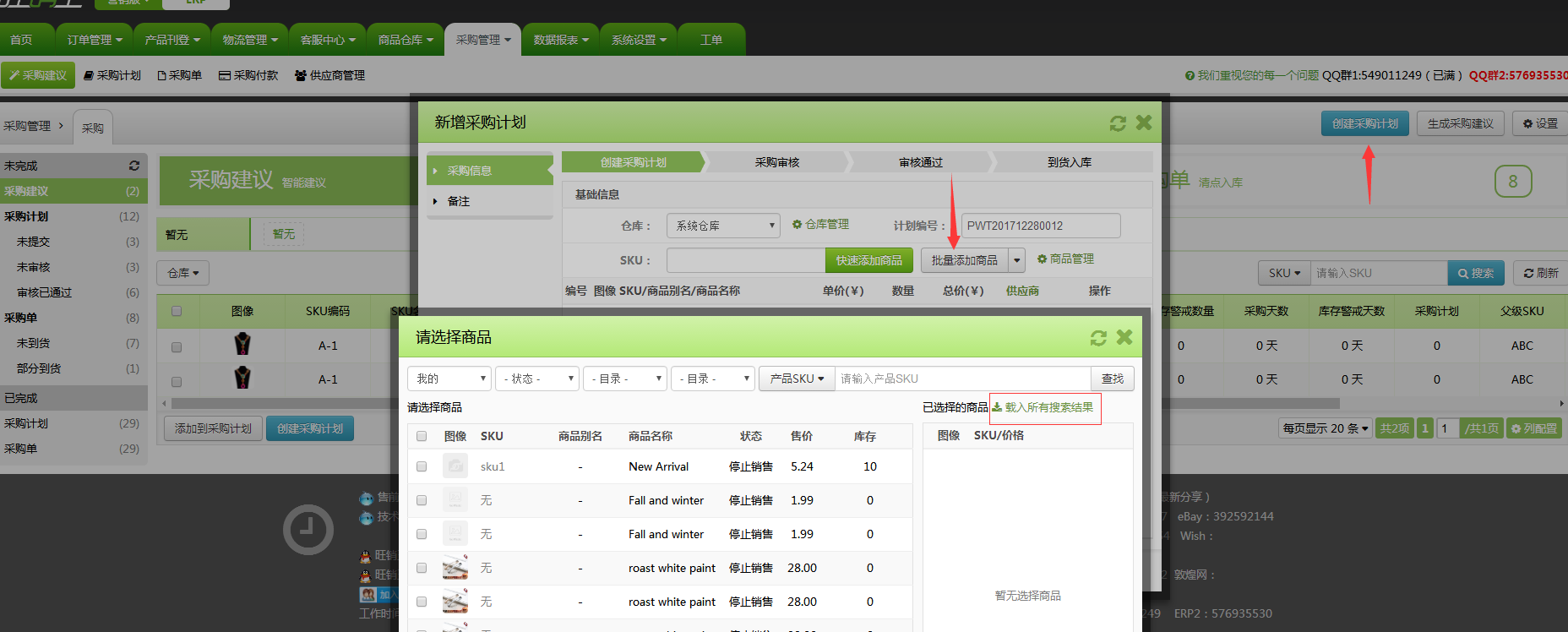The height and width of the screenshot is (632, 1568).
Task: Toggle select-all checkbox in product list header
Action: 422,436
